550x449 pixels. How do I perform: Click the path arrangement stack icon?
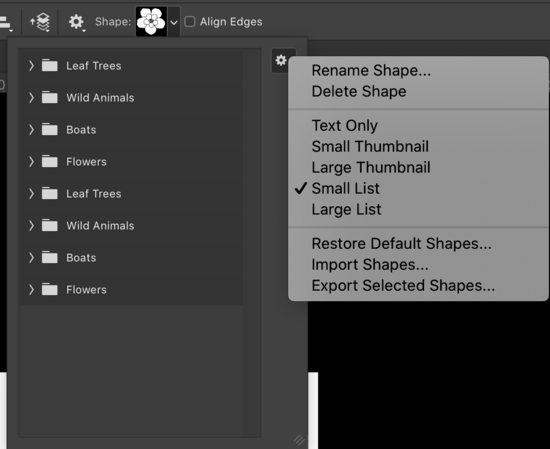(x=41, y=22)
